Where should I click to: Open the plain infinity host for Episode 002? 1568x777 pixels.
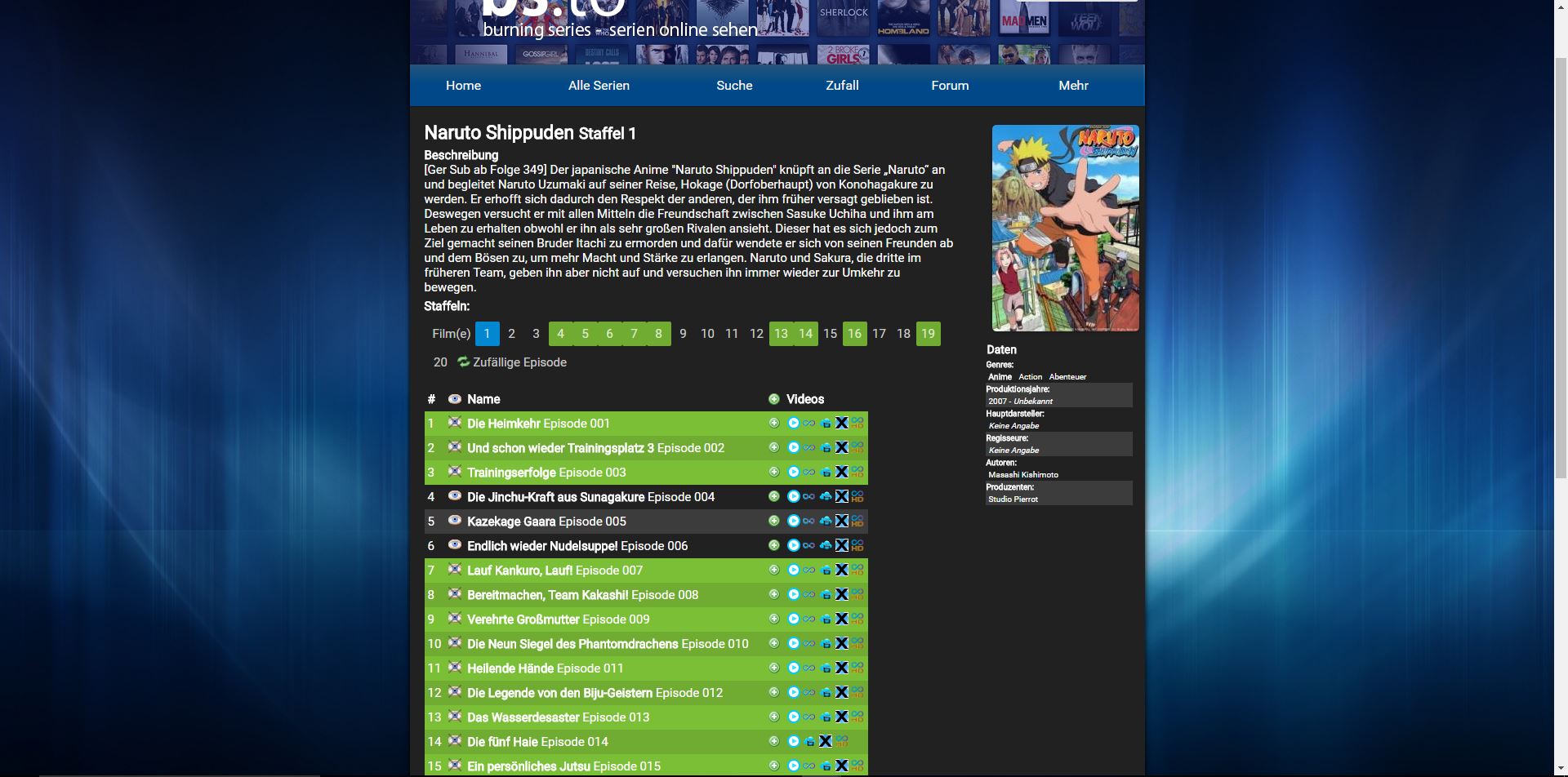808,447
